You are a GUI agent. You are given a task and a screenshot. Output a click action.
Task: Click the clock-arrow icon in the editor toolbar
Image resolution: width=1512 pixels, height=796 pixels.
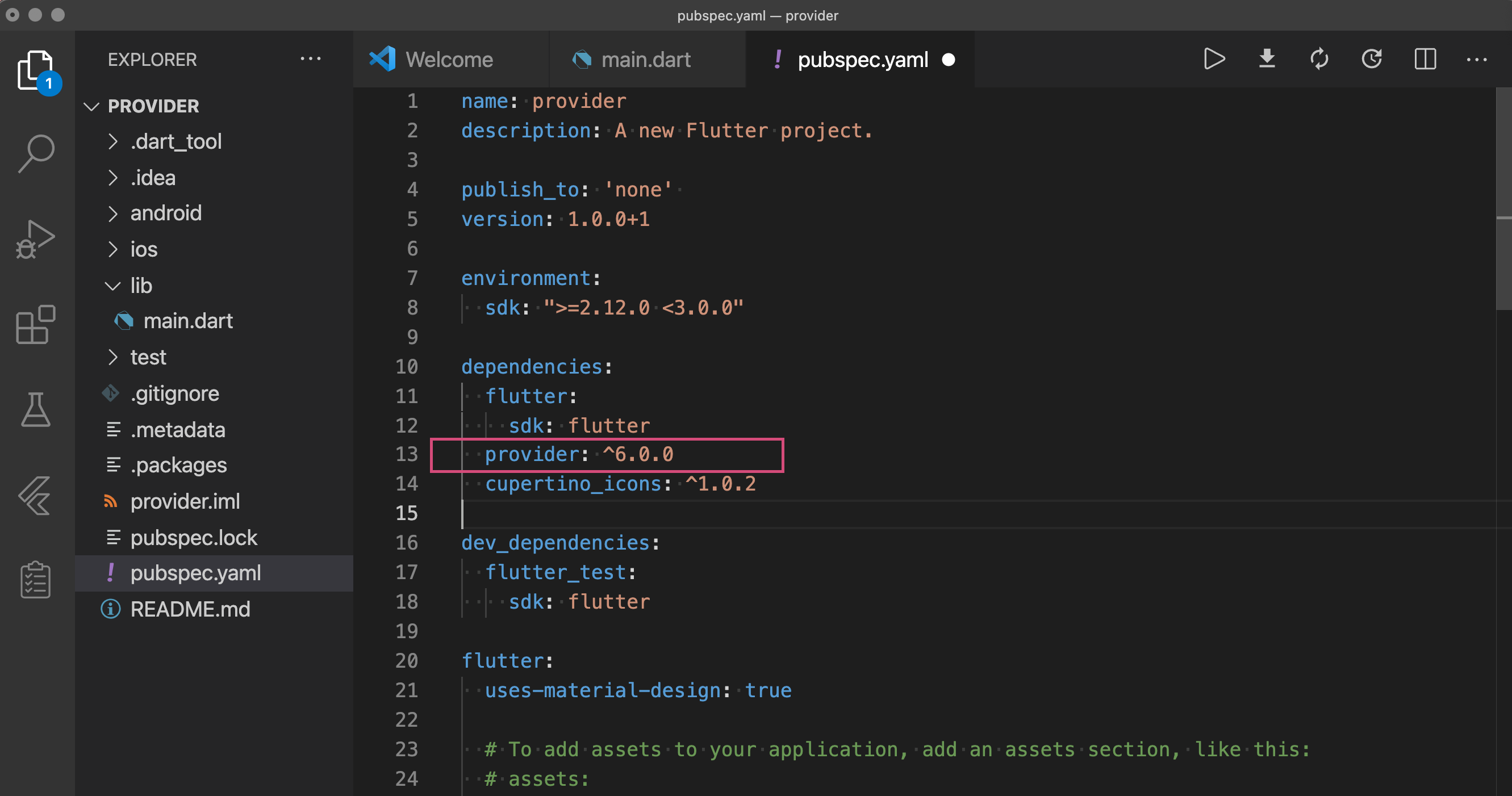1372,59
